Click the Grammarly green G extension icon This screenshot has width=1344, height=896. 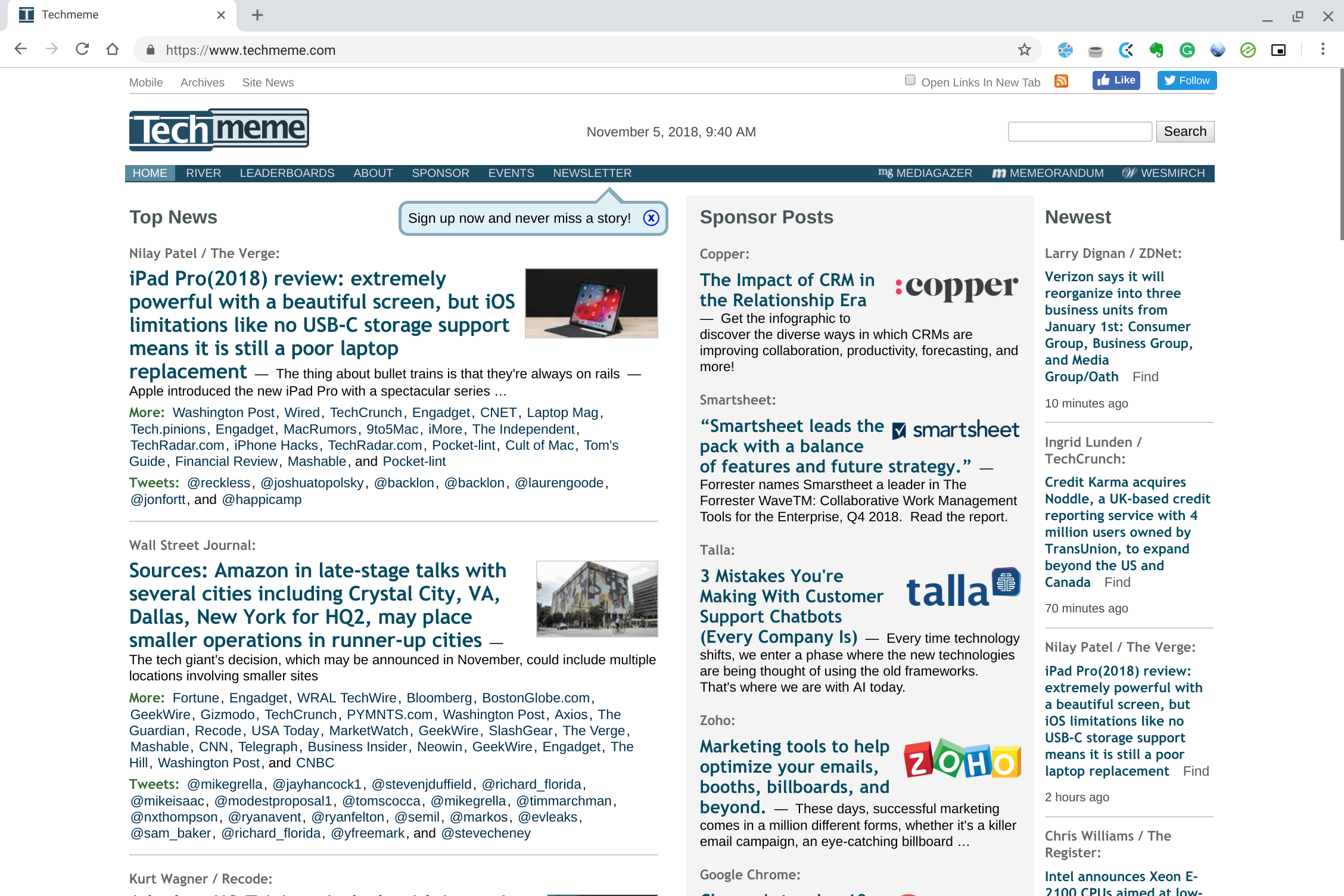(x=1187, y=50)
